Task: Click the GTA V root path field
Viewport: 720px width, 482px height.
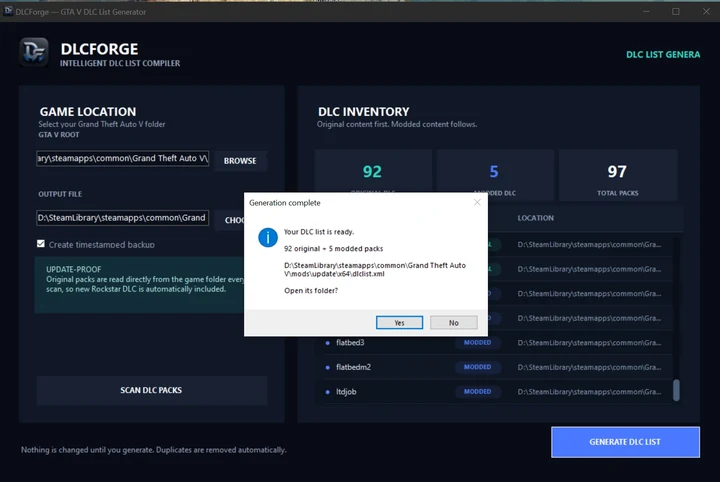Action: (x=123, y=158)
